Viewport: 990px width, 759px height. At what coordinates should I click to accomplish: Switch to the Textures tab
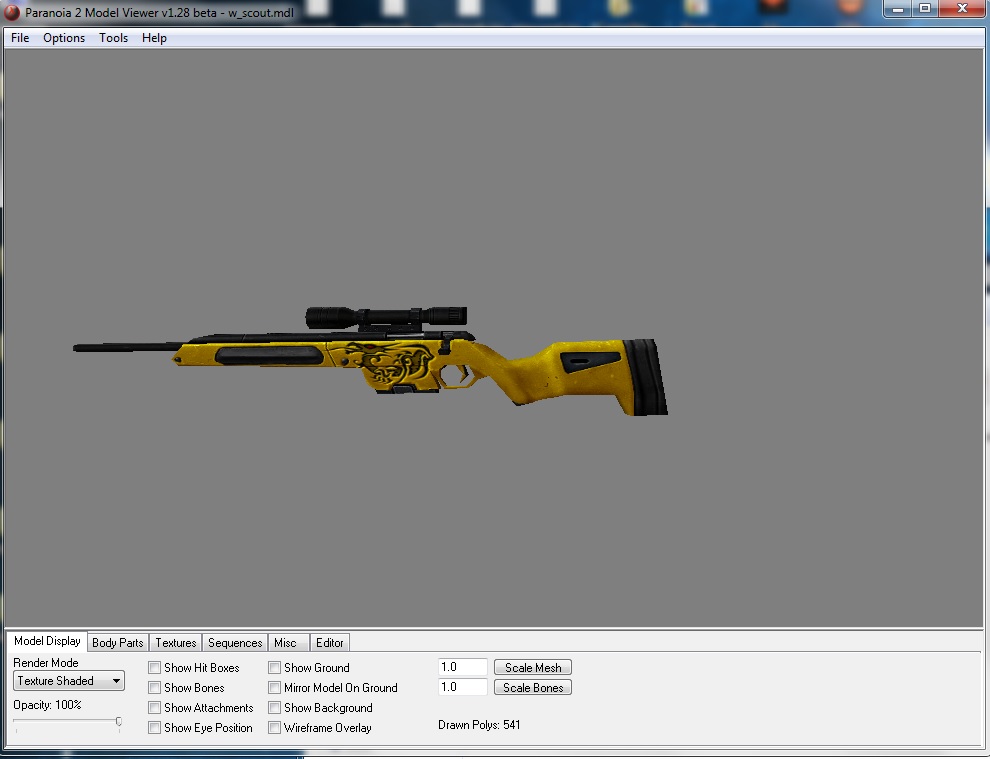click(176, 643)
